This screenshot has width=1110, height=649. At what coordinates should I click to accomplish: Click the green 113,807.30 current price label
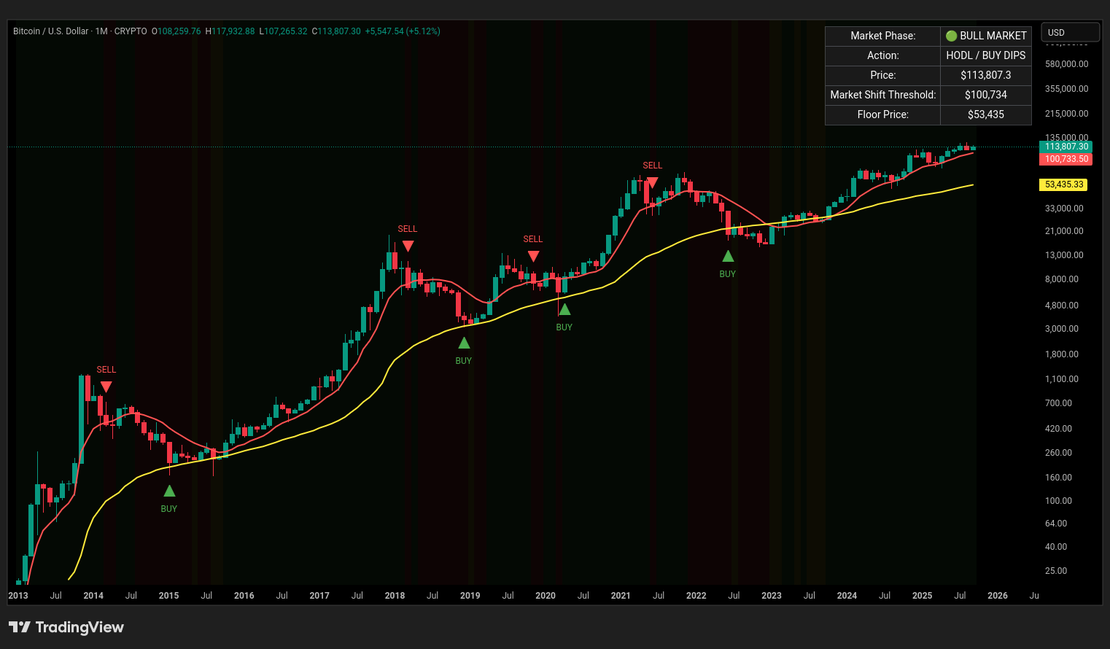(x=1065, y=146)
